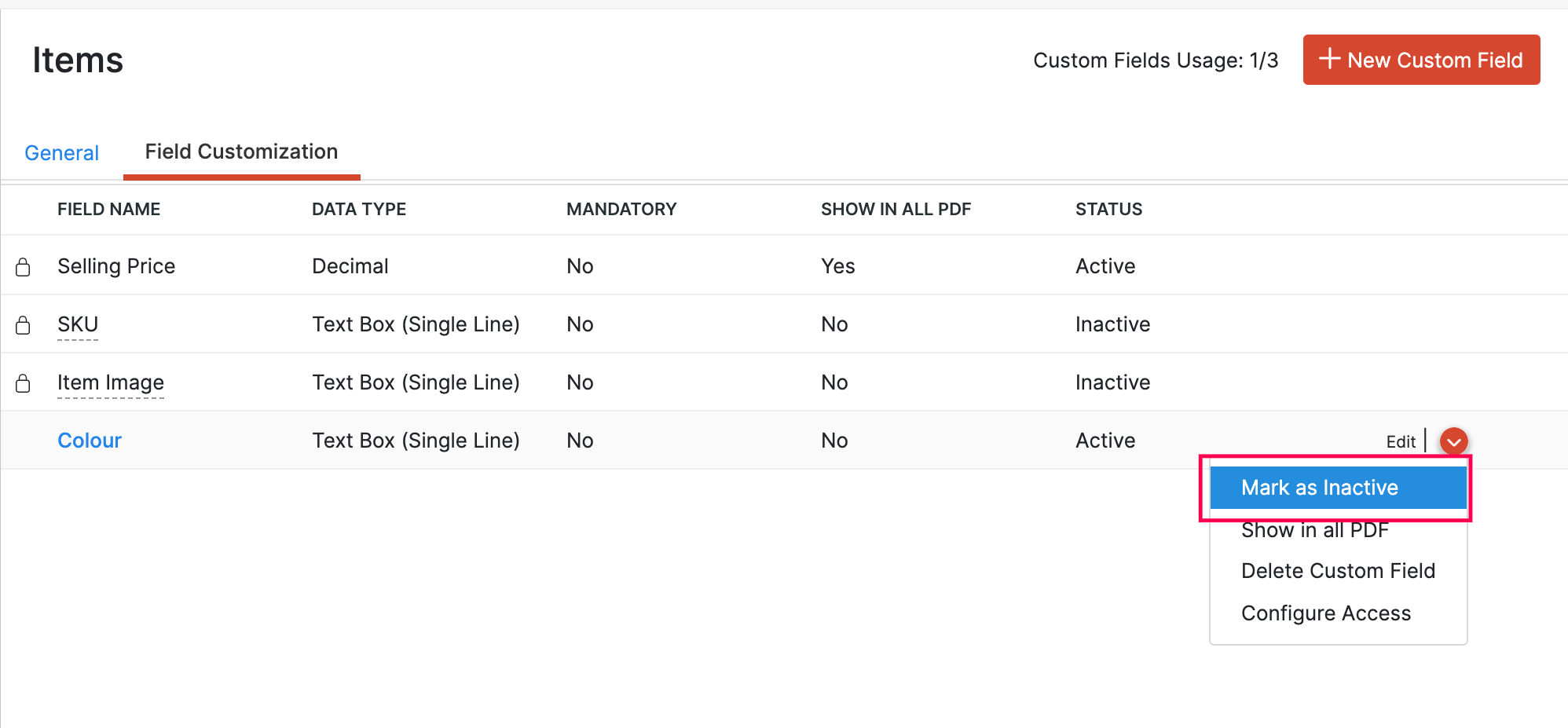1568x728 pixels.
Task: Click Text Box (Single Line) in Item Image row
Action: point(416,382)
